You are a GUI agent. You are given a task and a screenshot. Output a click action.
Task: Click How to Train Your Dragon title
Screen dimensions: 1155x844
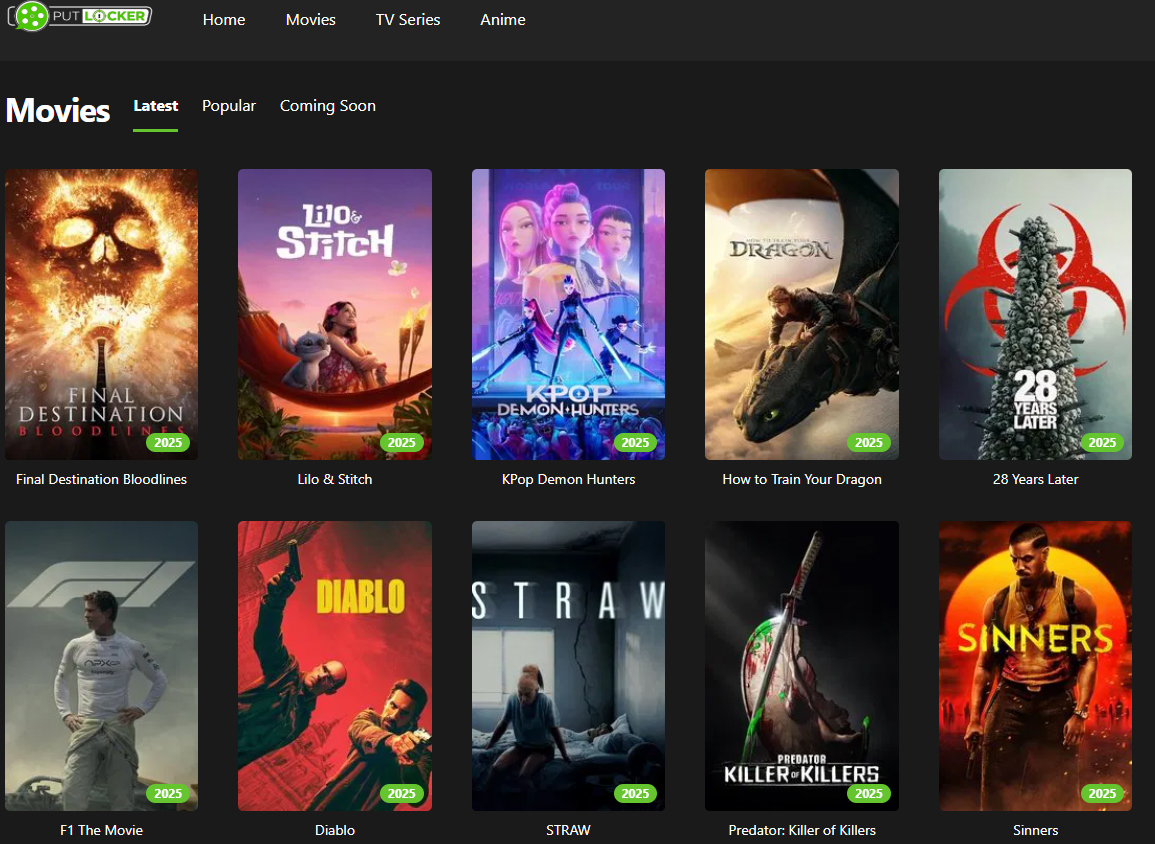click(x=802, y=479)
